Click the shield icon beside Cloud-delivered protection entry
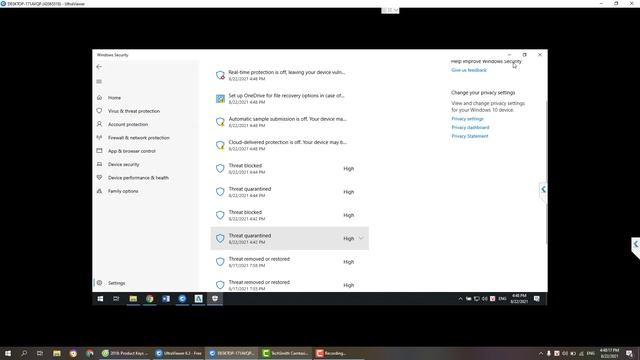640x360 pixels. 220,145
